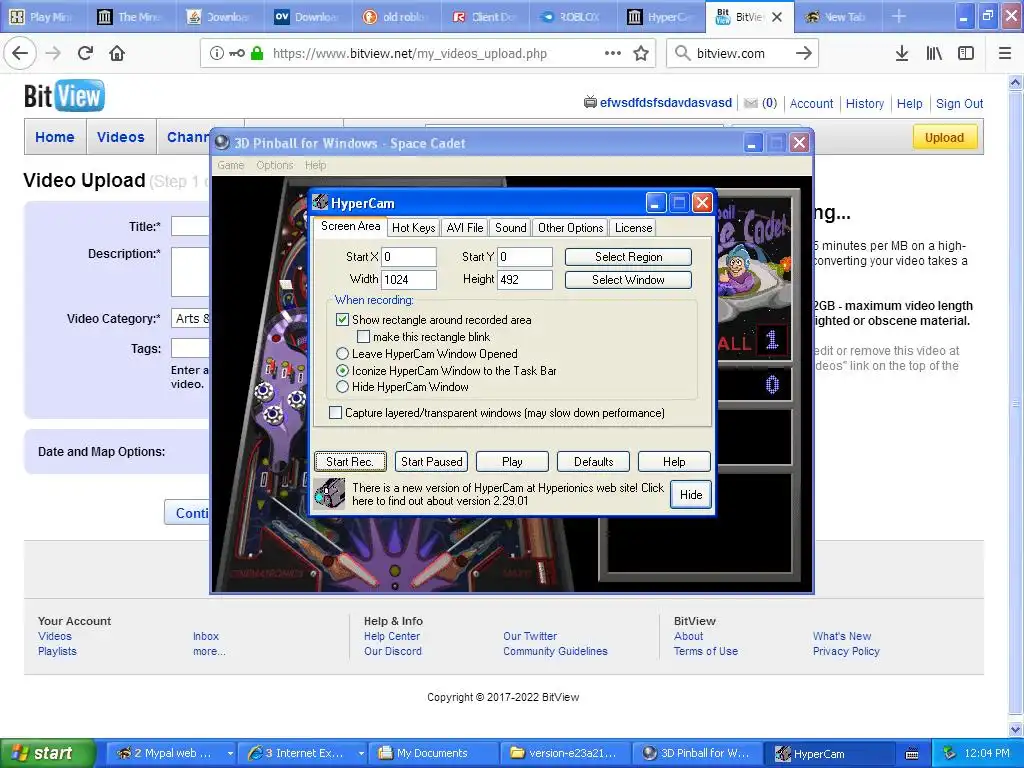Open the Videos tab on BitView
Screen dimensions: 1024x768
(121, 137)
